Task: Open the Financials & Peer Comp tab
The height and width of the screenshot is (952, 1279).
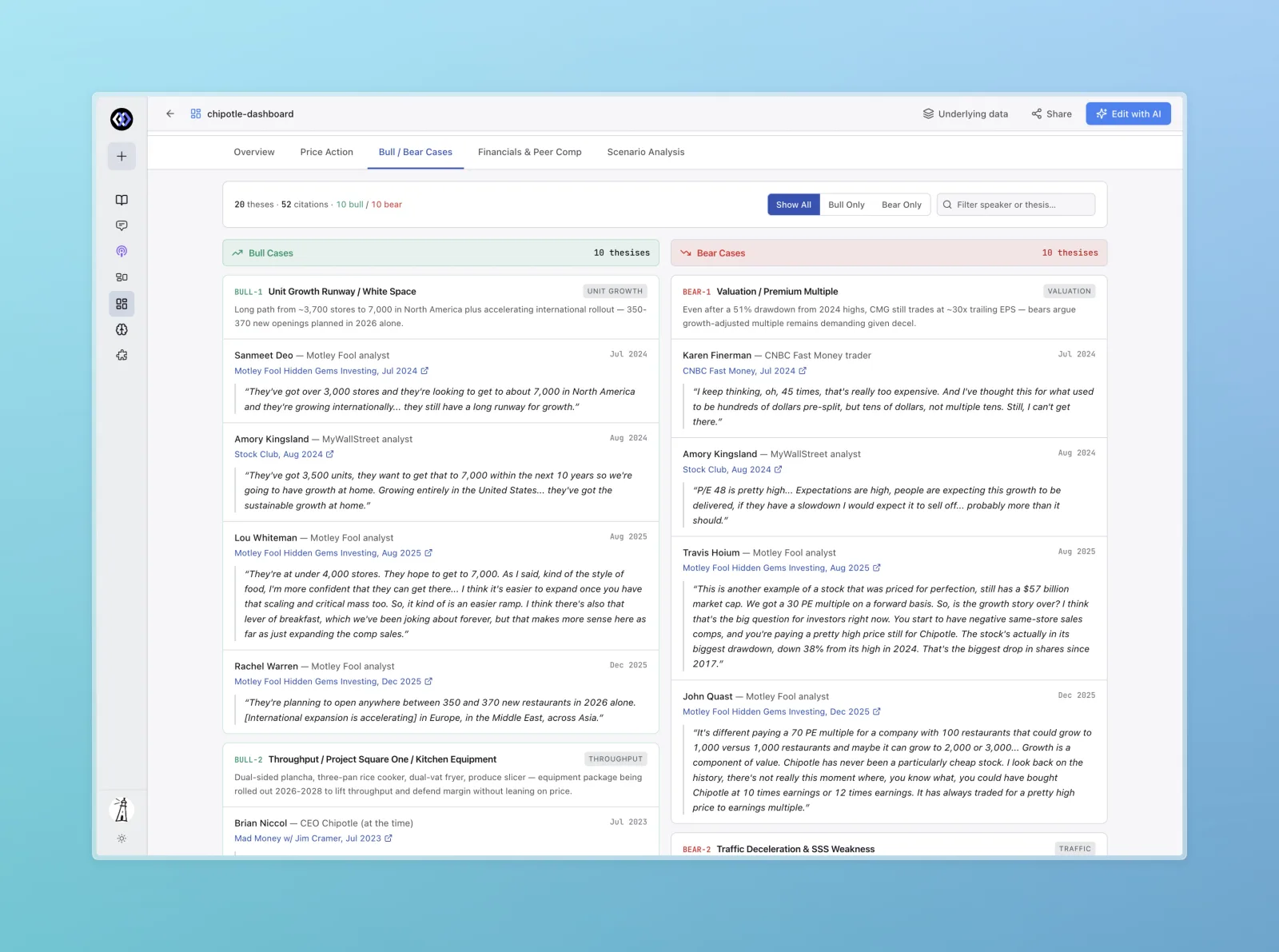Action: [x=530, y=152]
